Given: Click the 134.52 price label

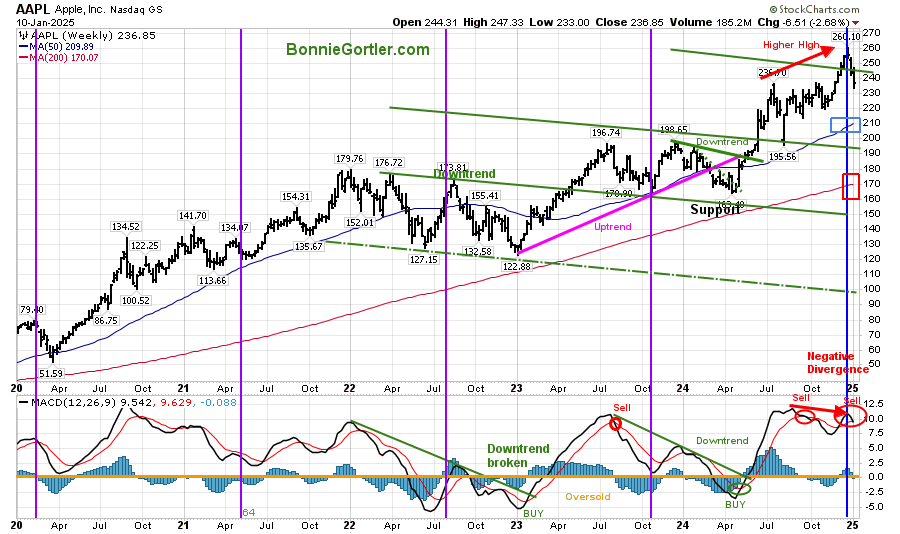Looking at the screenshot, I should point(125,227).
